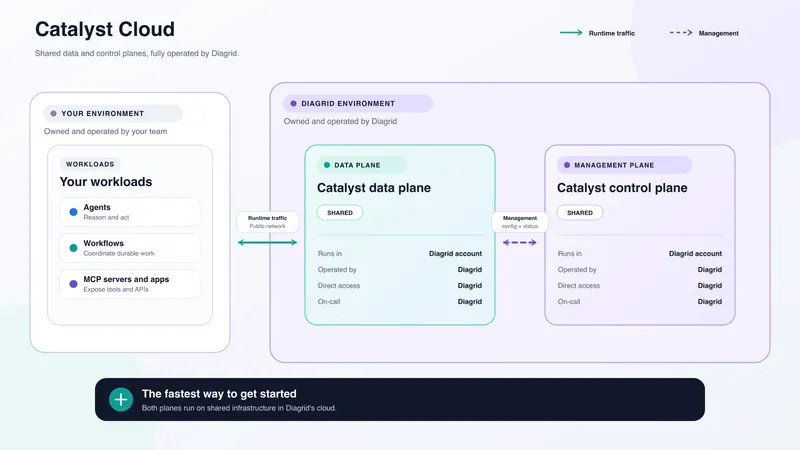Click the MANAGEMENT PLANE tag
Image resolution: width=800 pixels, height=450 pixels.
(x=624, y=165)
